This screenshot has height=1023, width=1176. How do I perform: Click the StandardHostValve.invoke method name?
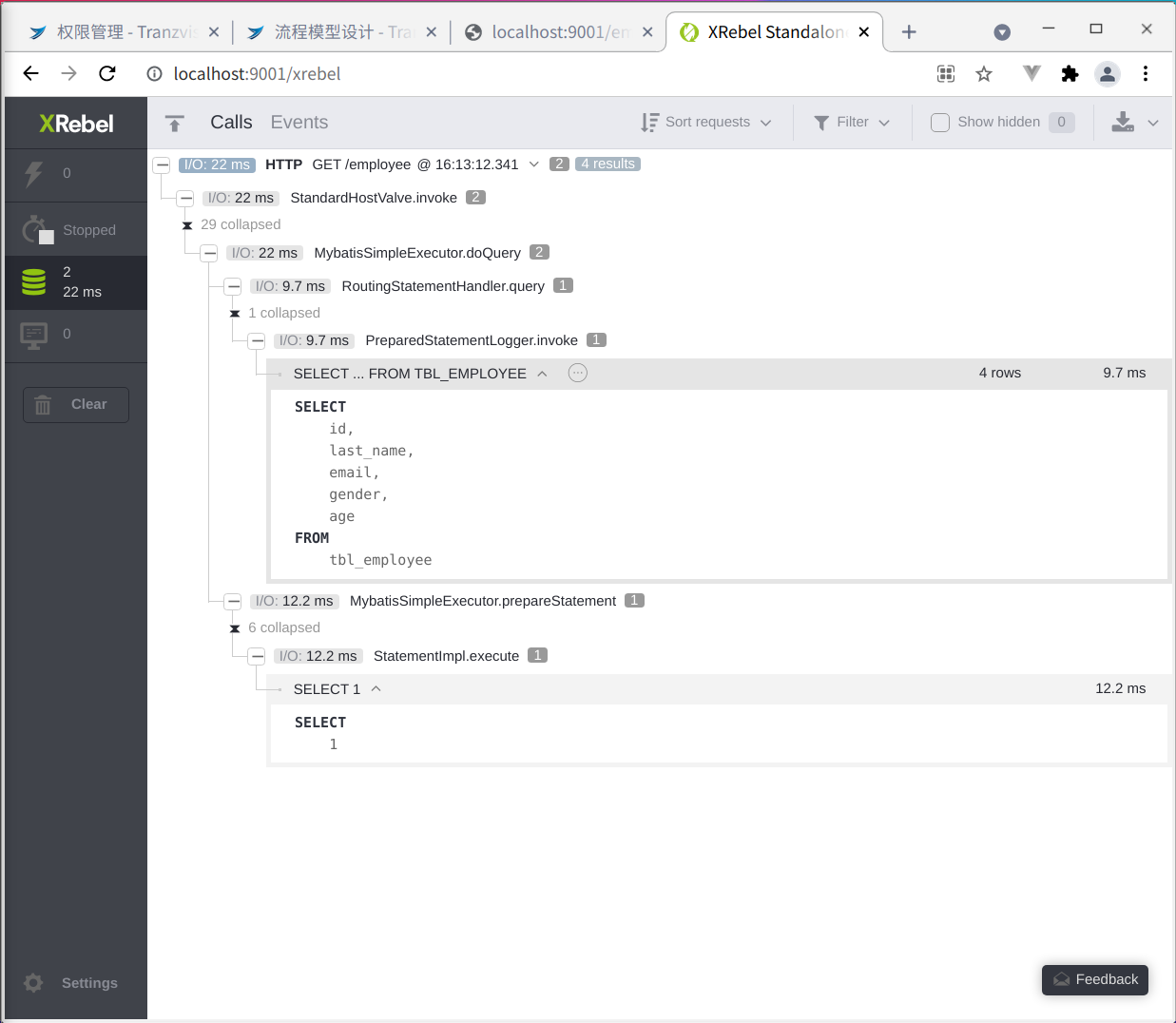[x=374, y=198]
